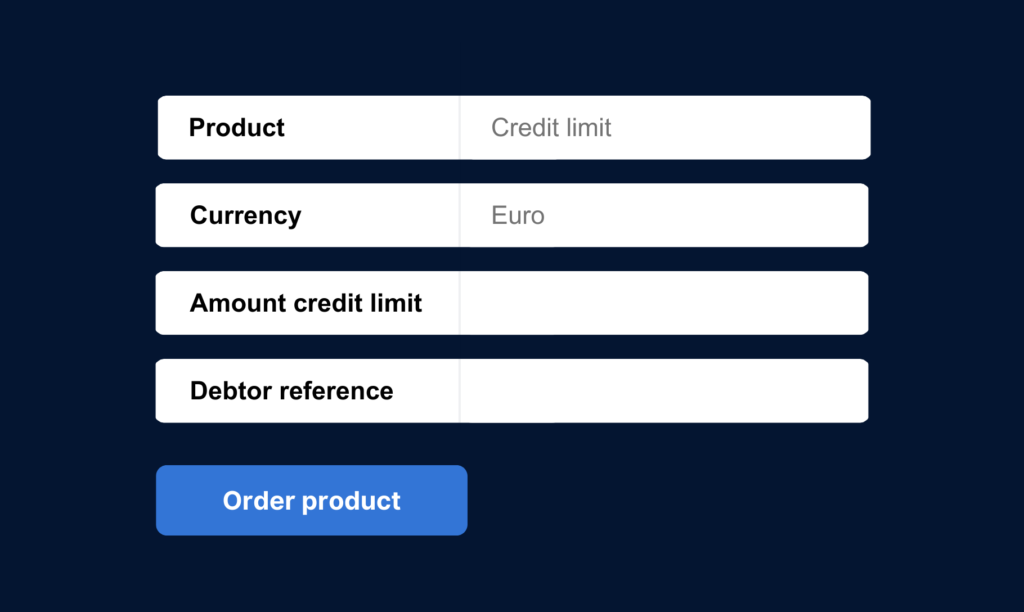Activate the field beside Debtor reference
The image size is (1024, 612).
click(x=664, y=391)
